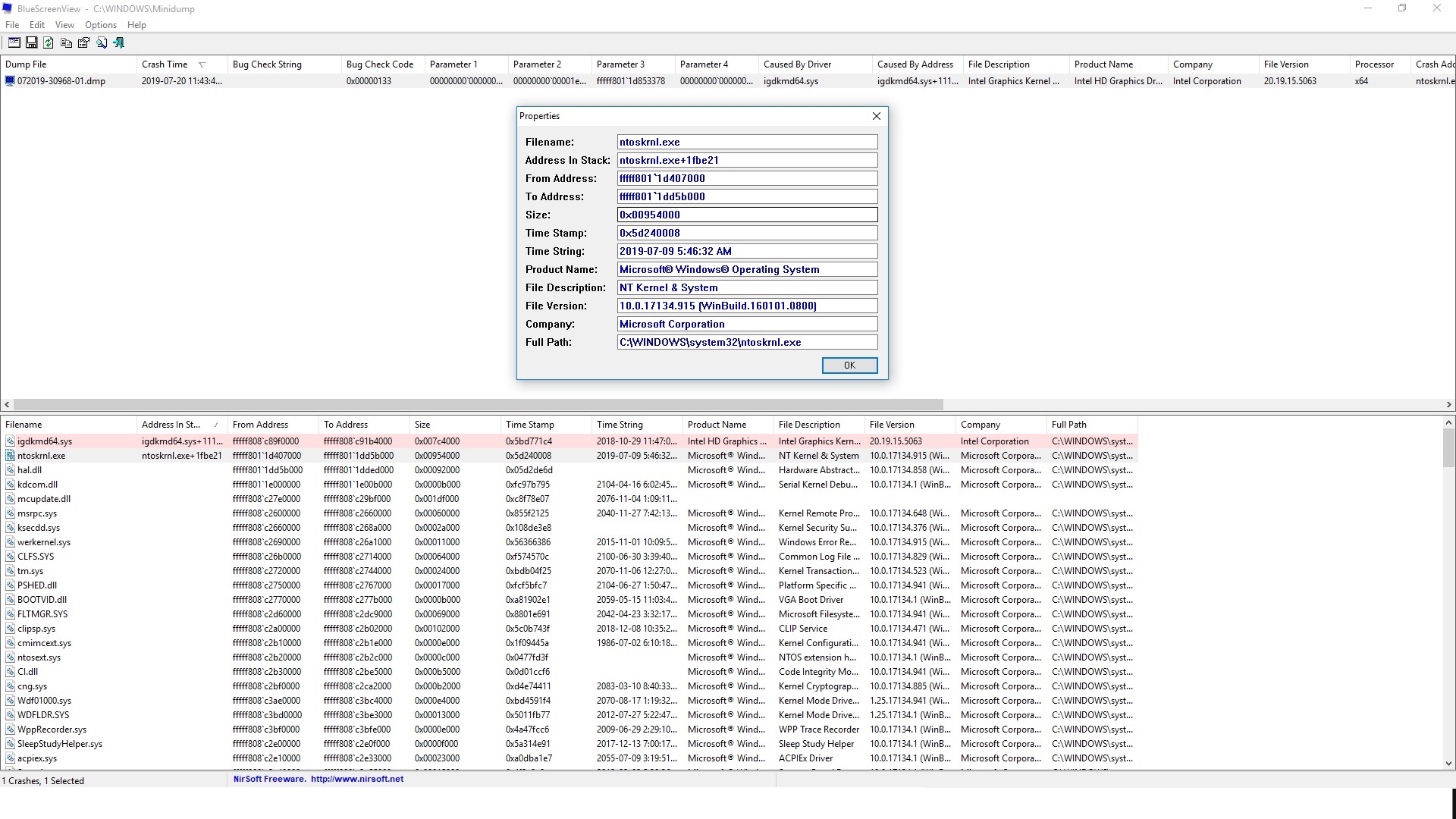Click the tm.sys file icon
Image resolution: width=1456 pixels, height=819 pixels.
click(x=10, y=571)
